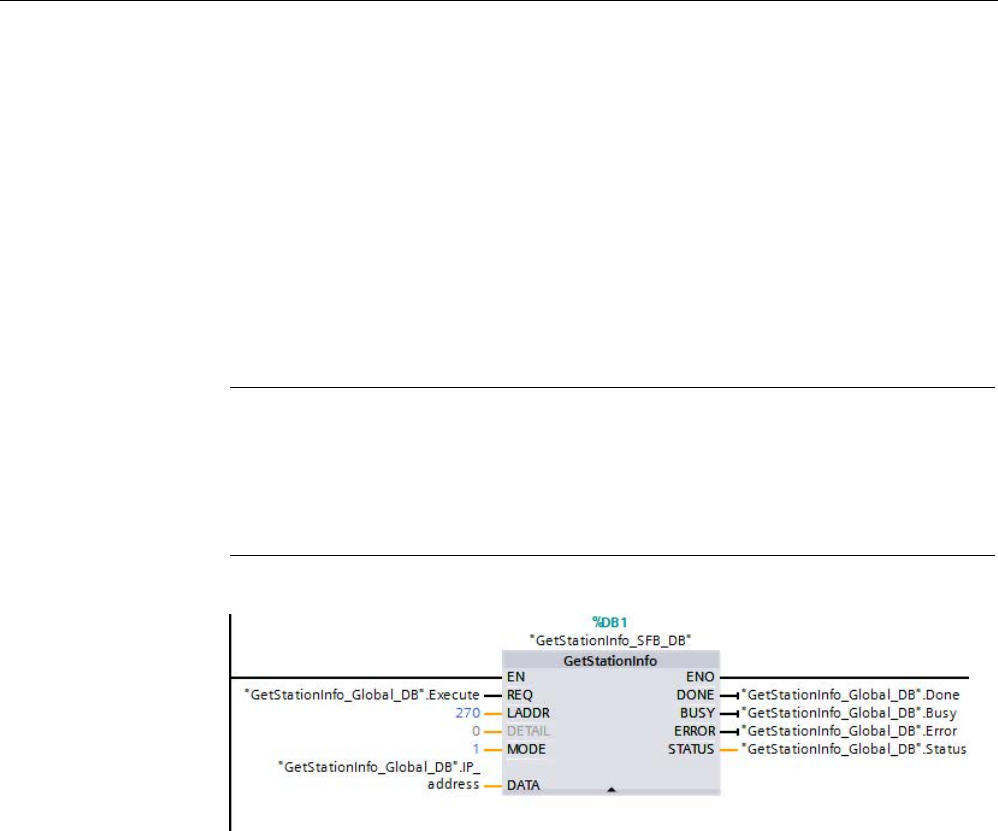This screenshot has height=831, width=998.
Task: Collapse the GetStationInfo block via bottom arrow
Action: (611, 790)
